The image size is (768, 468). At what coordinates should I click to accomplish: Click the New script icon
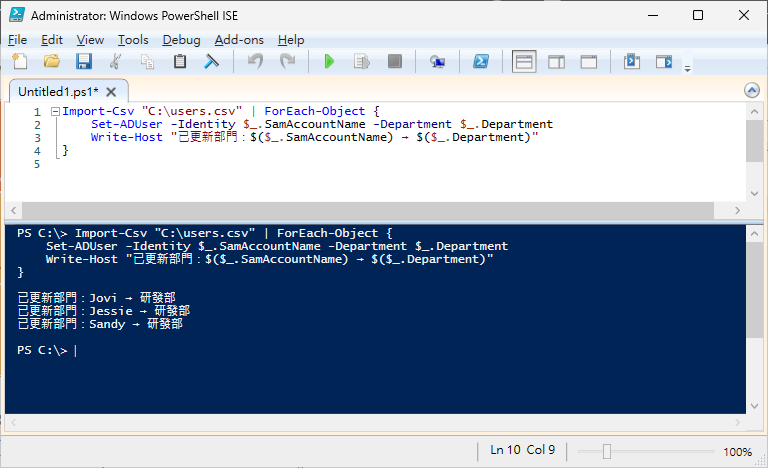(x=21, y=62)
